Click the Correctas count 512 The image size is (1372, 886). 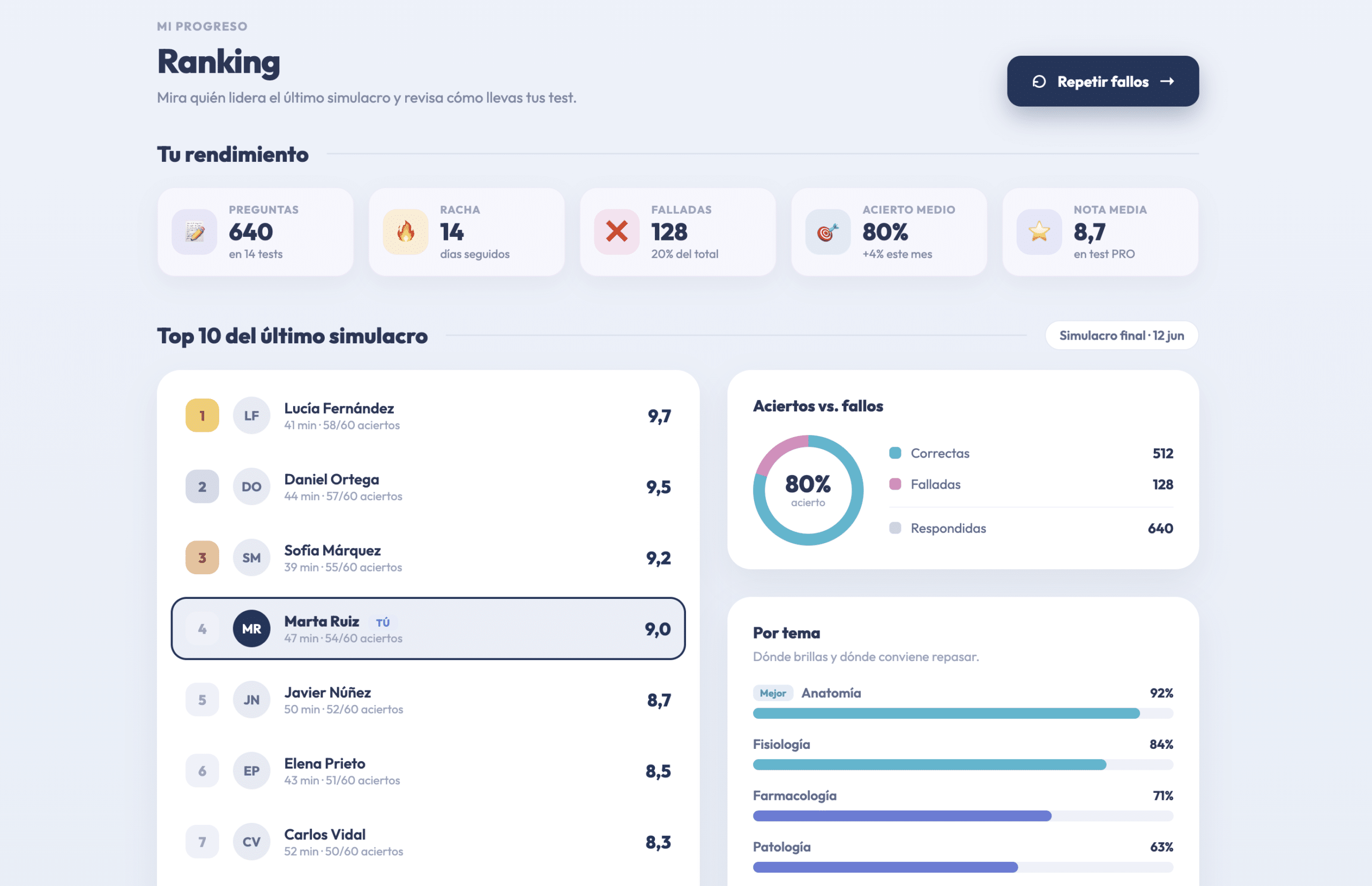(x=1162, y=453)
